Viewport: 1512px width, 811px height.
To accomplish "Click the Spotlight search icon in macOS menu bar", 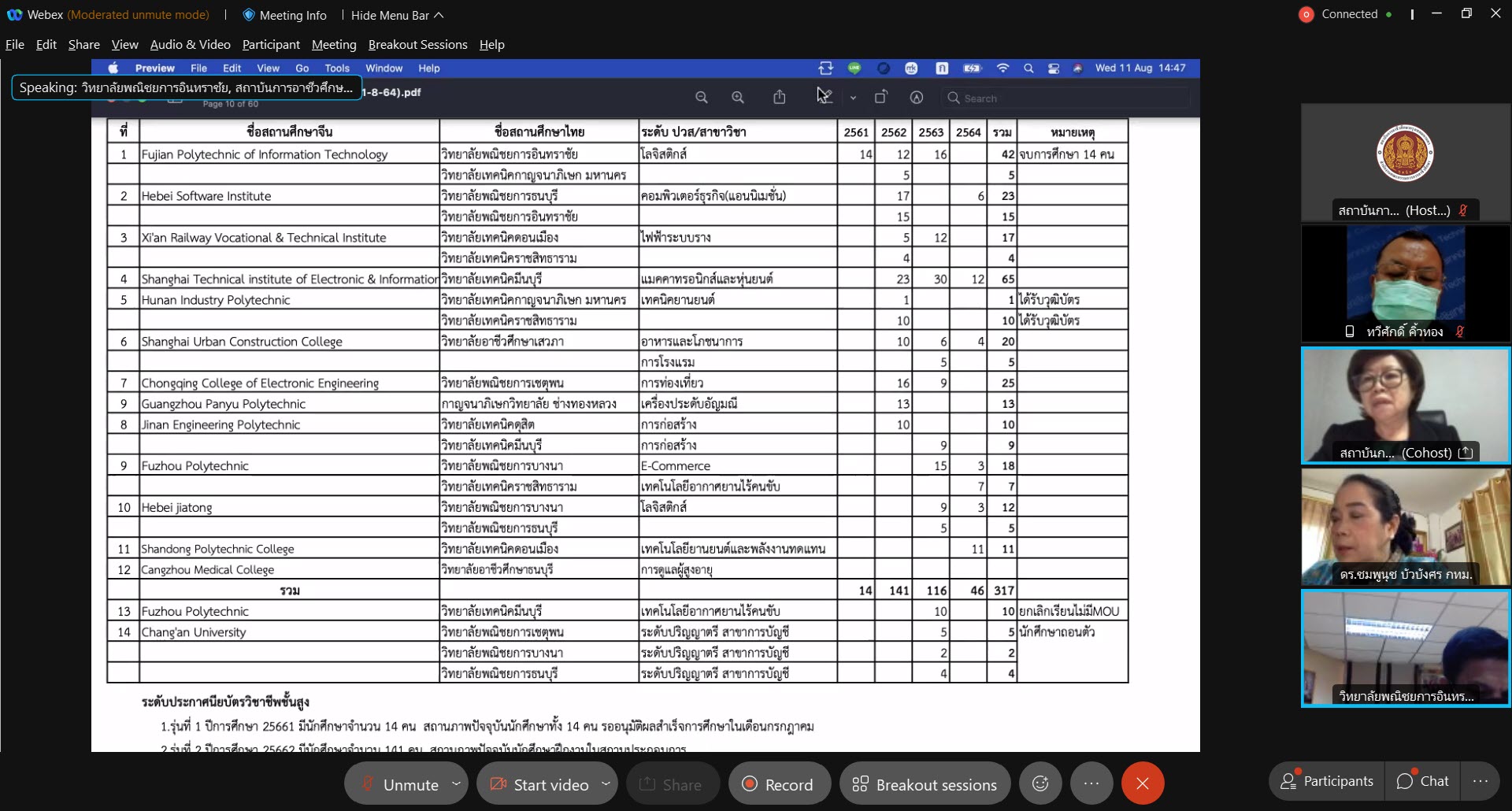I will pyautogui.click(x=1028, y=69).
